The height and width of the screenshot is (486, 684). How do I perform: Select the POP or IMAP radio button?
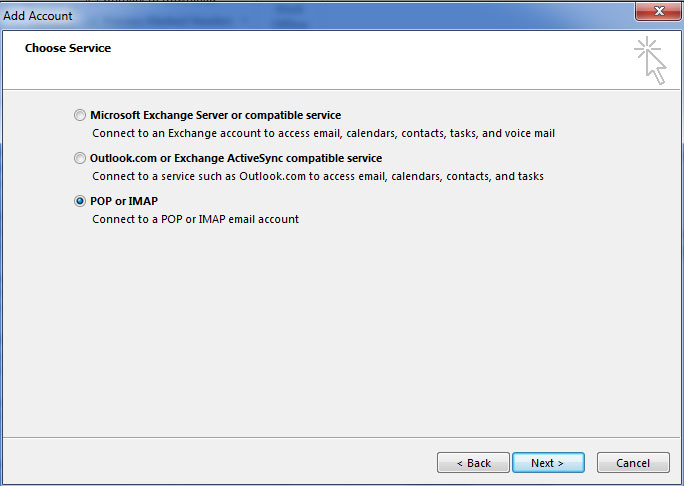click(x=79, y=201)
